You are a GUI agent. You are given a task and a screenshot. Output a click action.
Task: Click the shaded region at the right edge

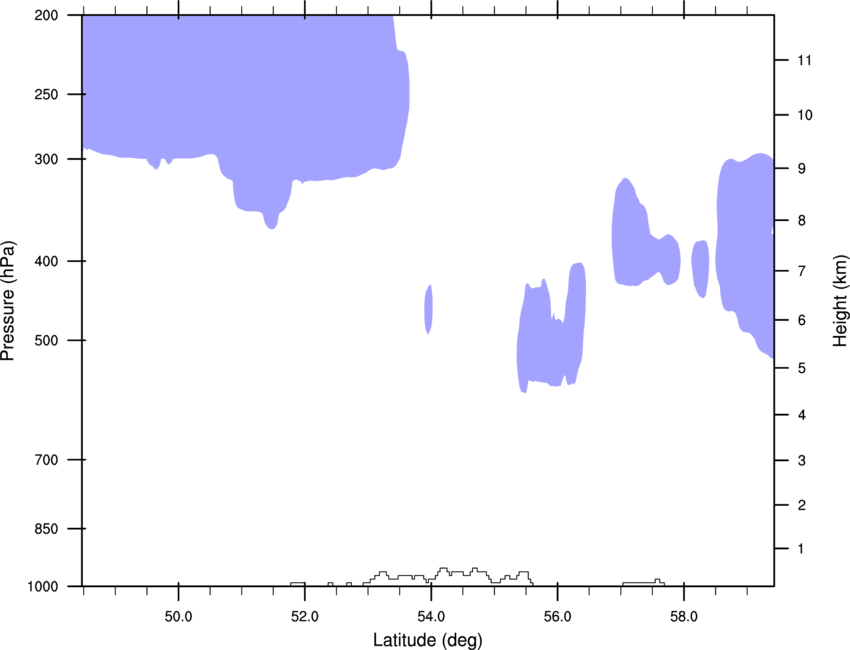[748, 239]
